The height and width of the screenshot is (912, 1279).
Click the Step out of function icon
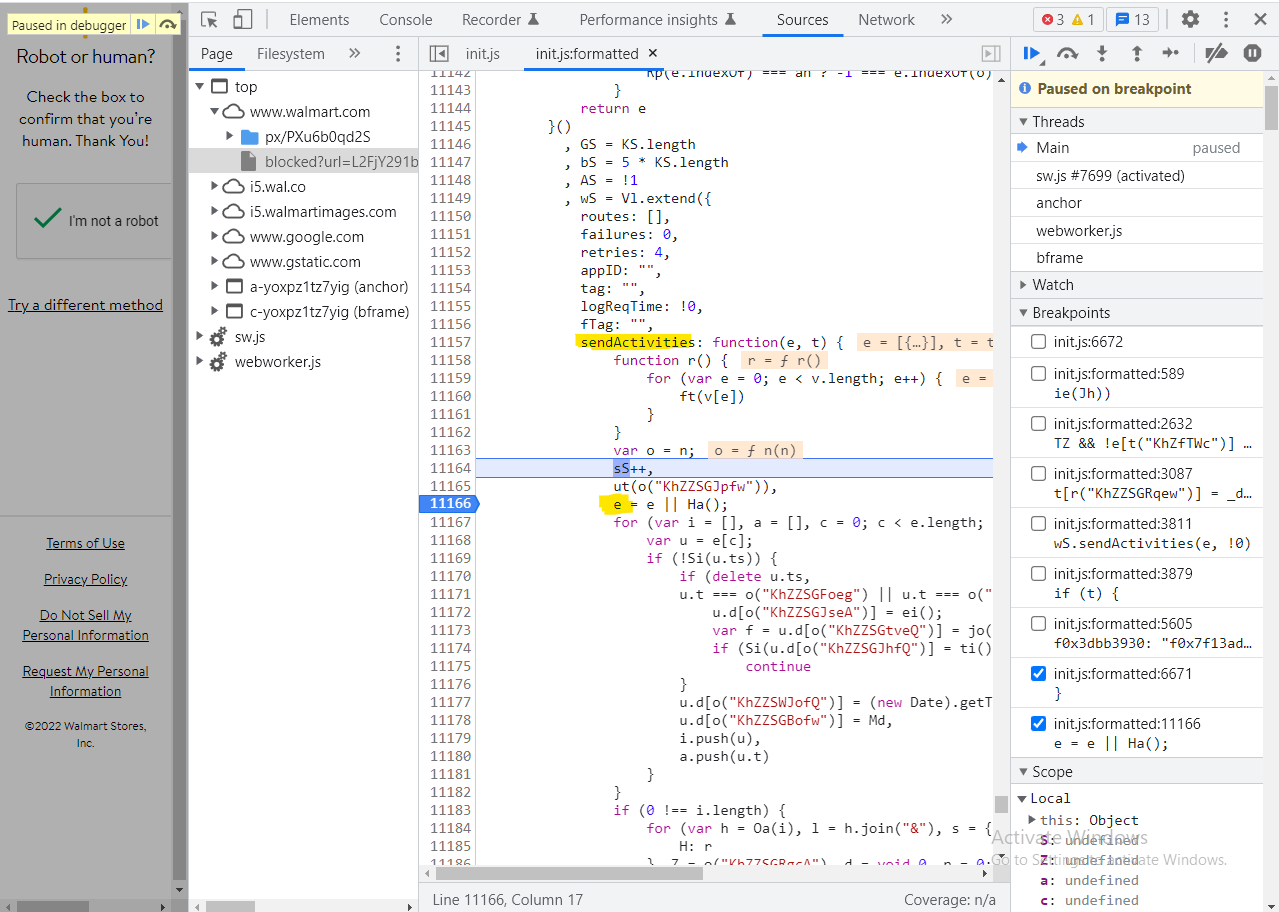coord(1136,54)
